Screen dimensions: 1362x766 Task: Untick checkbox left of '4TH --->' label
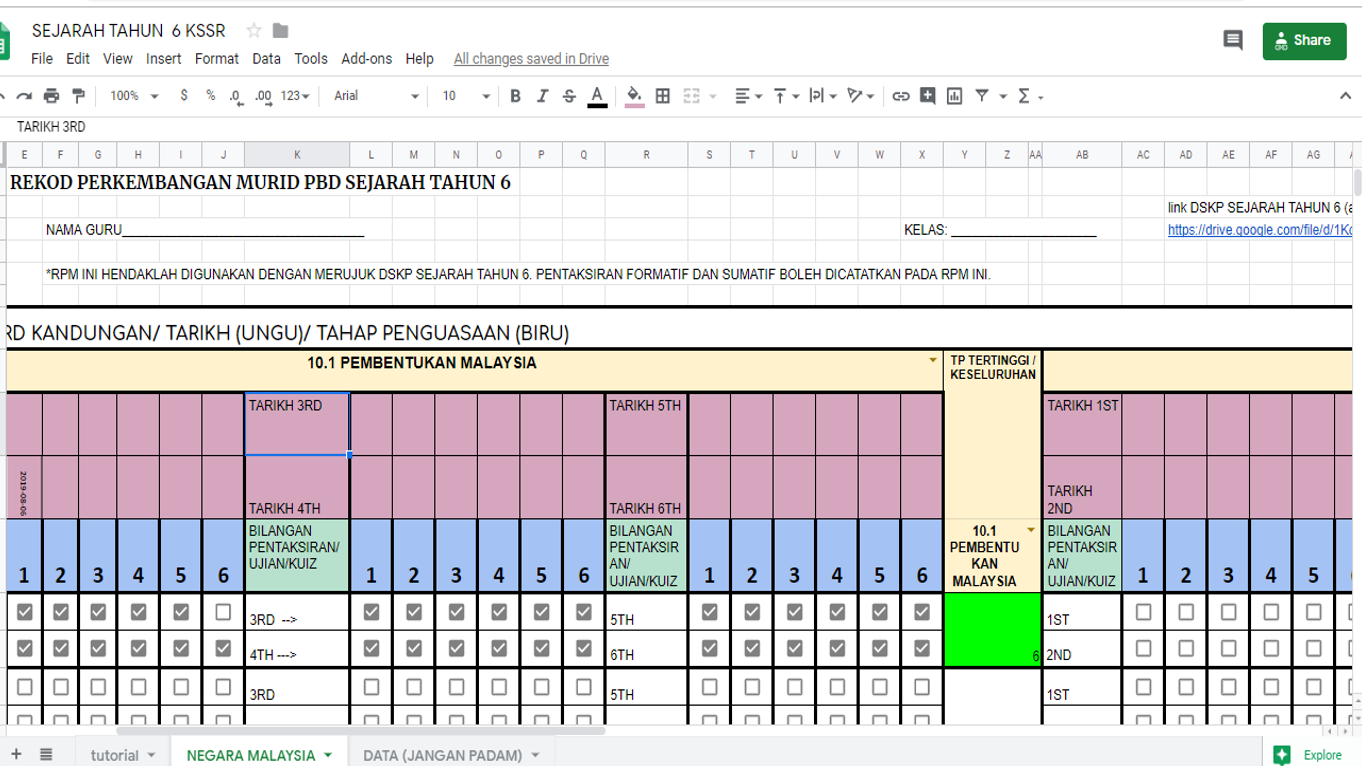click(x=223, y=648)
